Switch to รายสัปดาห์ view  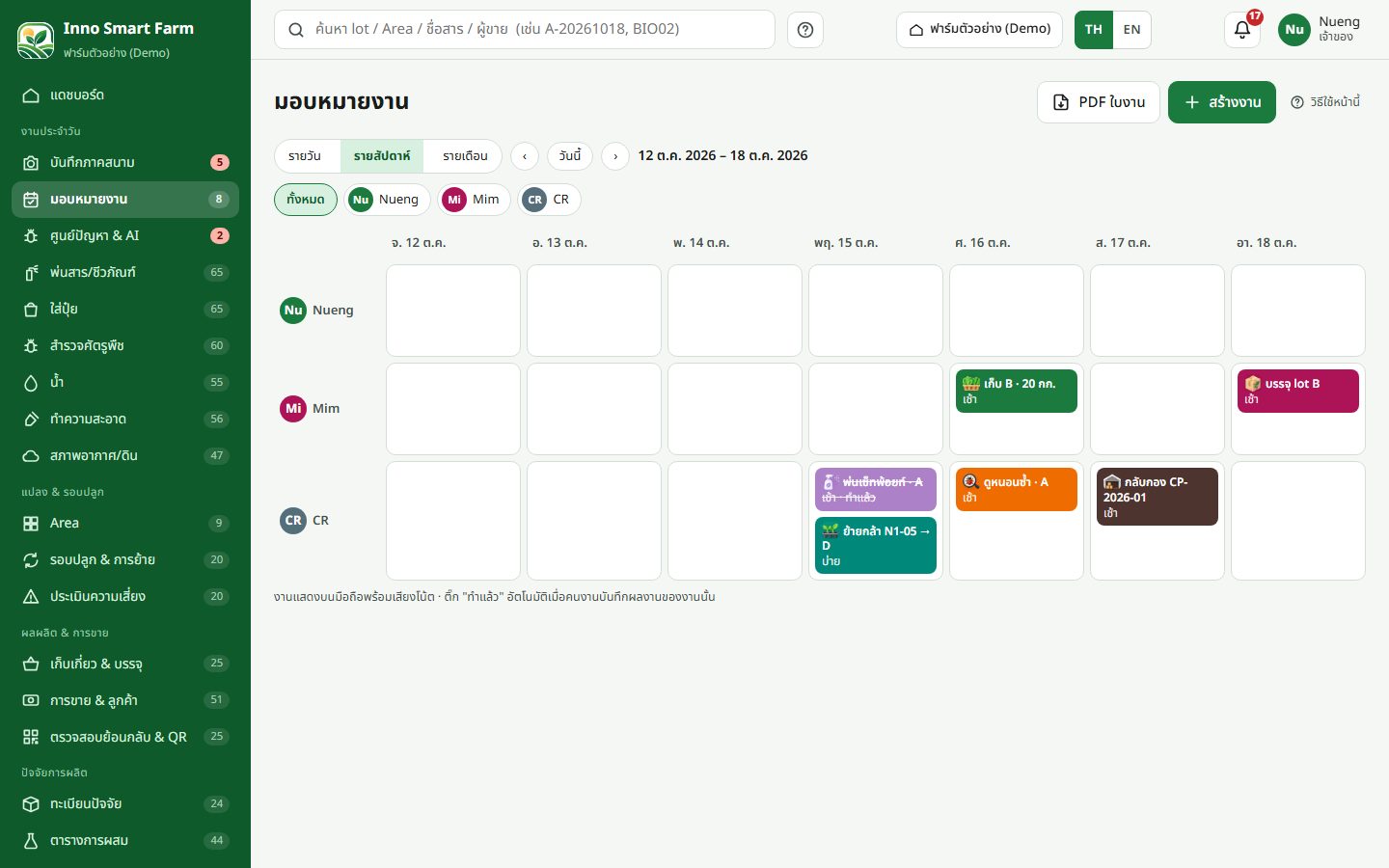382,156
